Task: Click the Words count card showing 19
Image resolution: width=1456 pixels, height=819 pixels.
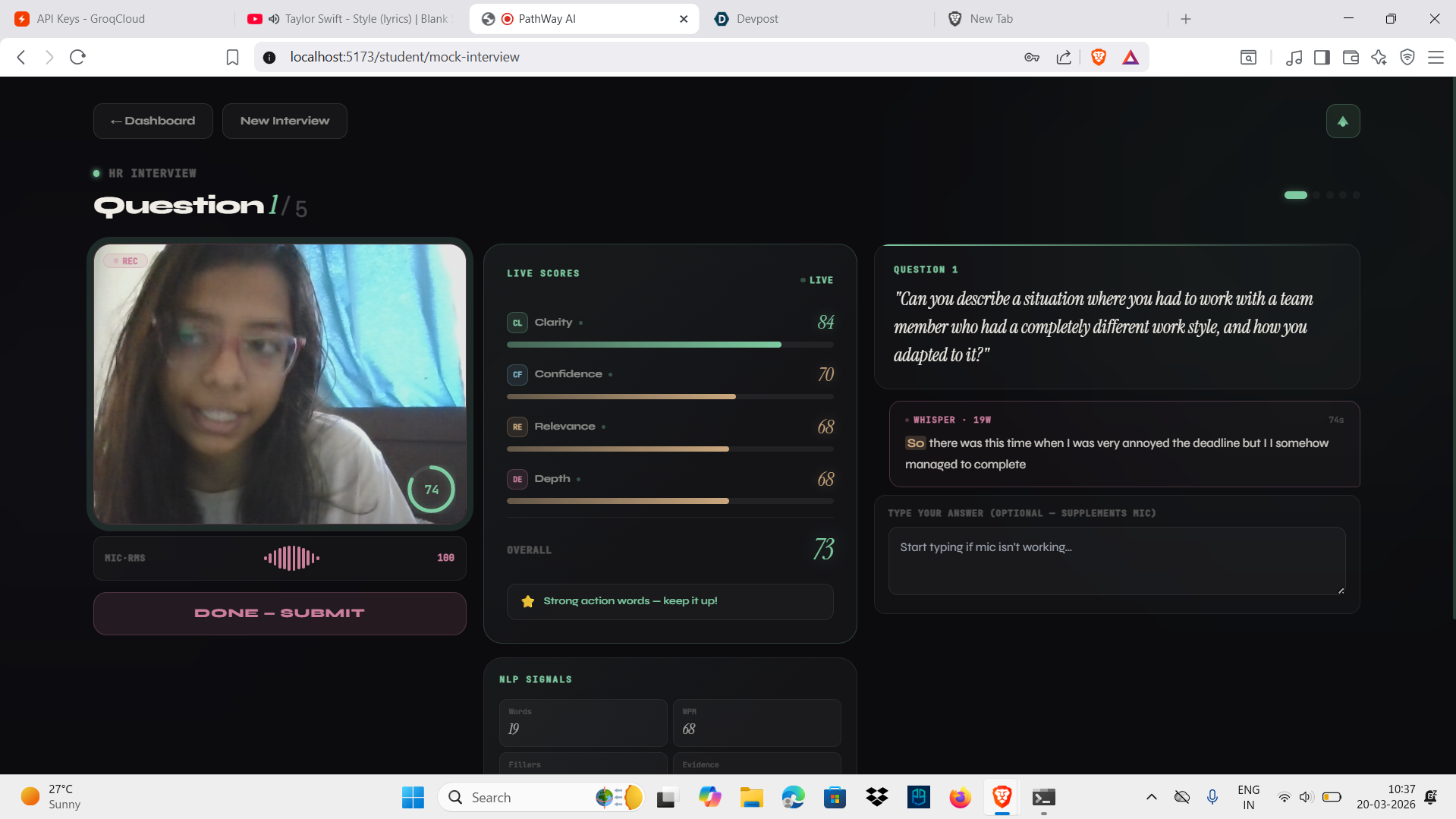Action: (583, 723)
